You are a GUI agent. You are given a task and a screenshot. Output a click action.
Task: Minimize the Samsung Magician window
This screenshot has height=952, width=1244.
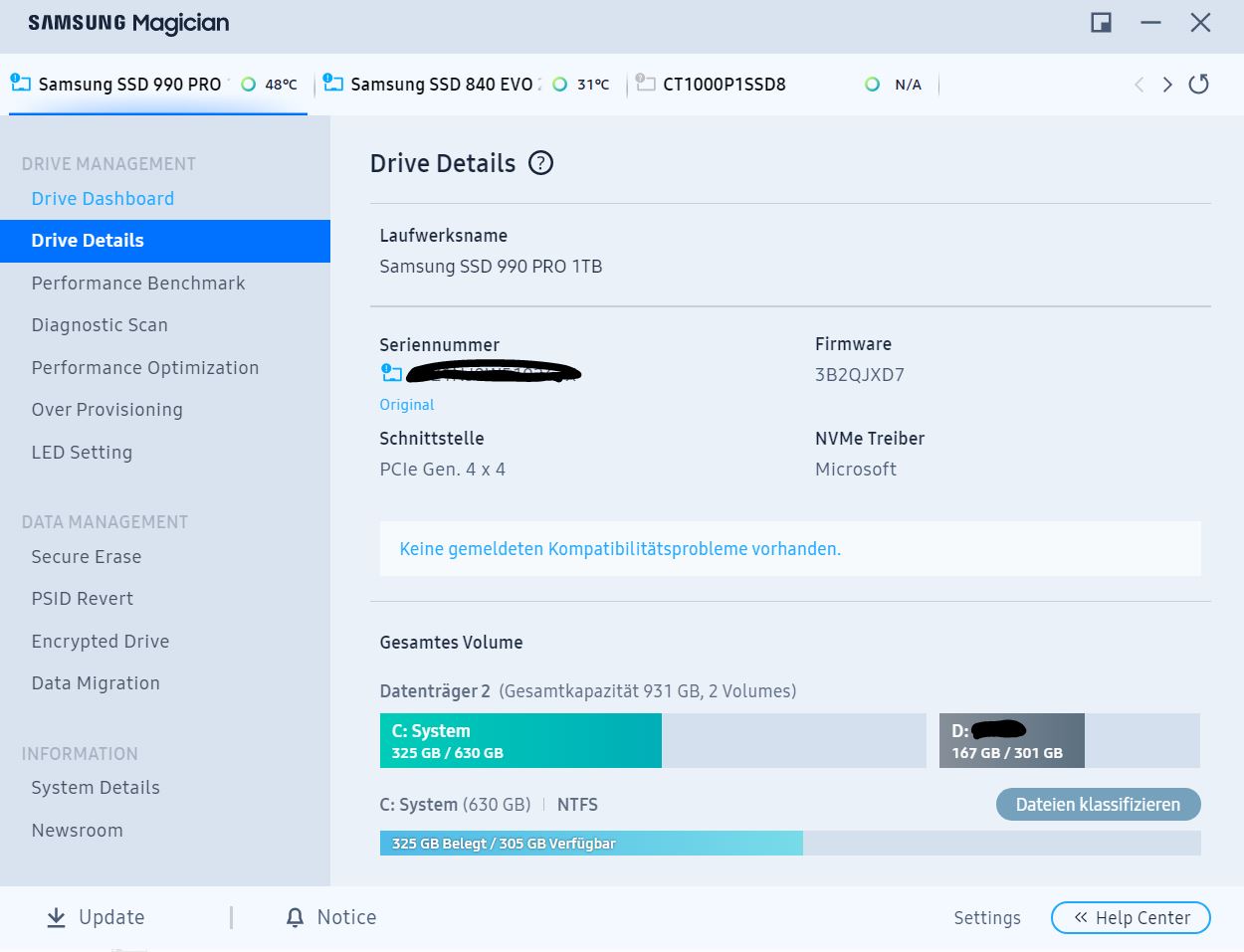(x=1150, y=23)
